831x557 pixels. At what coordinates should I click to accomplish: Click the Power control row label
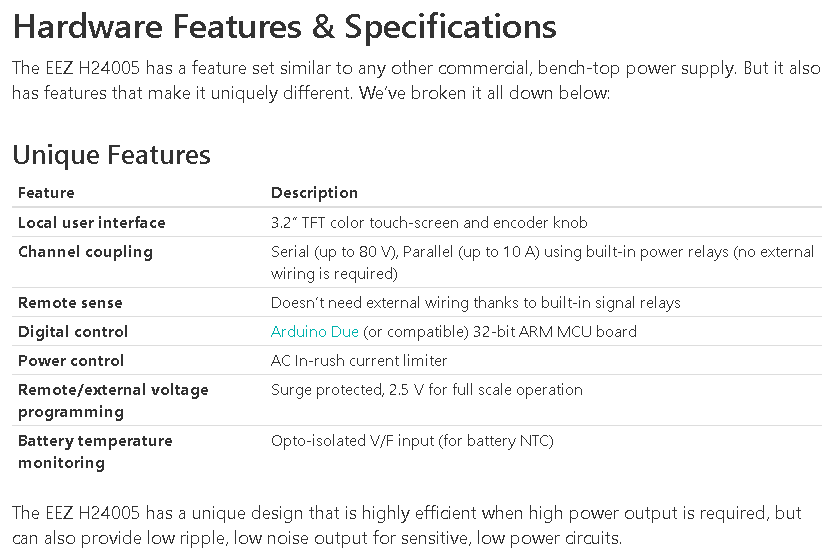[x=71, y=361]
